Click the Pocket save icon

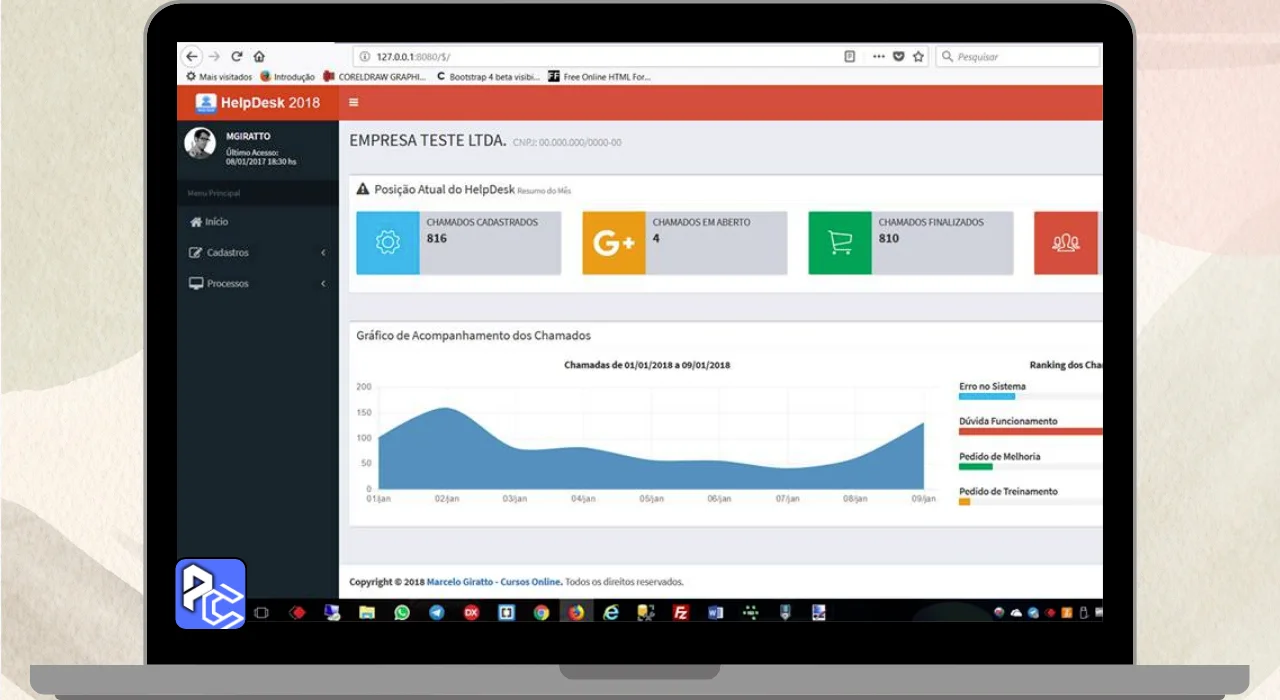898,57
